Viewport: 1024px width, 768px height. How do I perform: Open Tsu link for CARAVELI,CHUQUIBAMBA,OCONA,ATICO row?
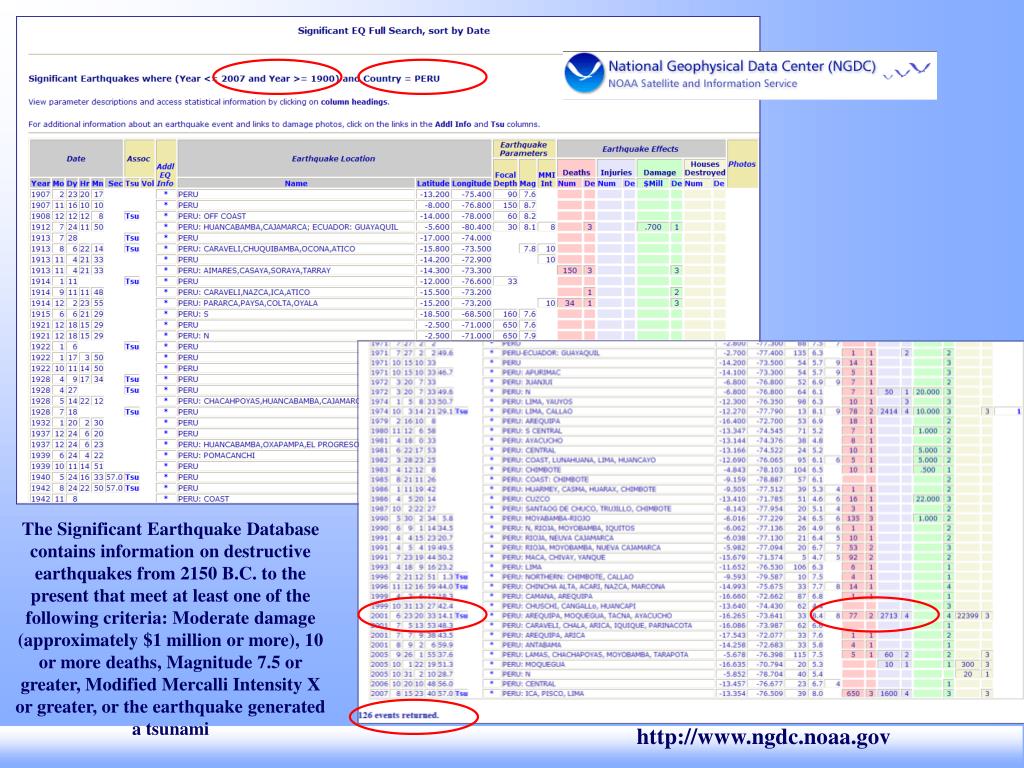coord(132,249)
